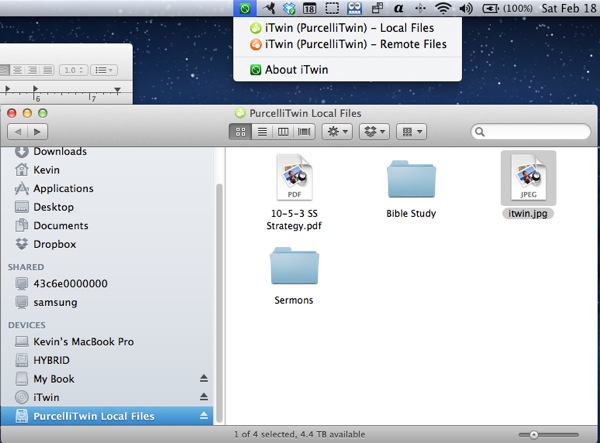This screenshot has width=600, height=443.
Task: Select the HYBRID drive
Action: [107, 360]
